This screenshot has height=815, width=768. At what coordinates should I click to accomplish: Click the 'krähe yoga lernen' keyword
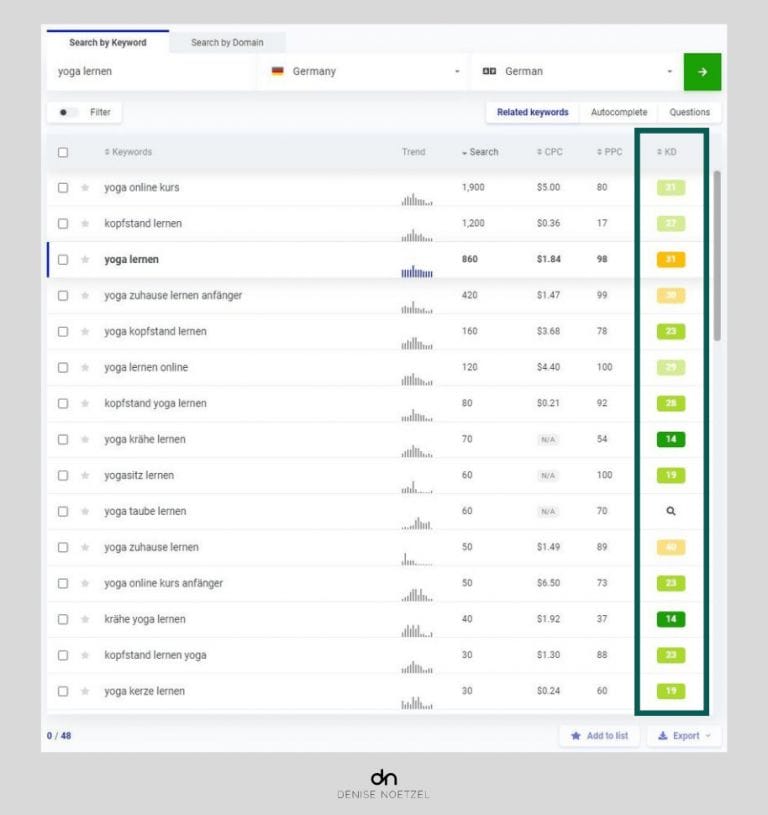(144, 619)
